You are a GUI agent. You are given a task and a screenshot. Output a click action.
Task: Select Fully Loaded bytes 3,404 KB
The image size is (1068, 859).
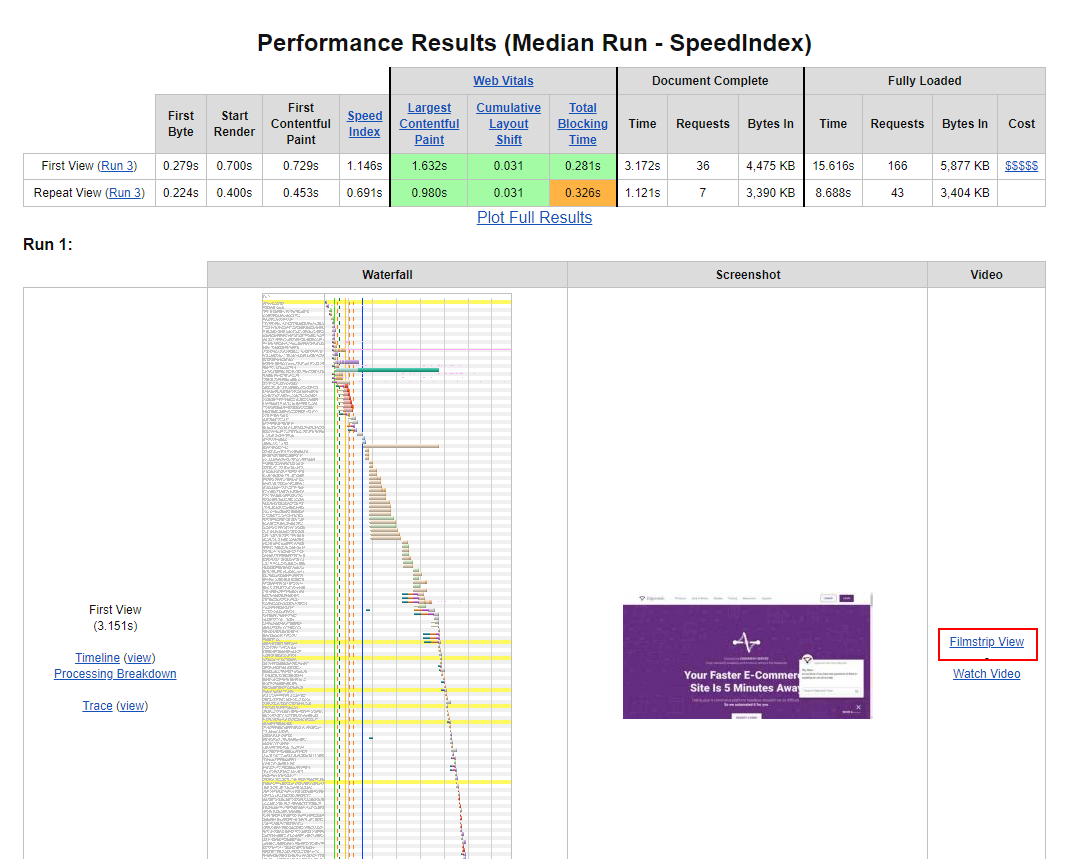coord(964,193)
